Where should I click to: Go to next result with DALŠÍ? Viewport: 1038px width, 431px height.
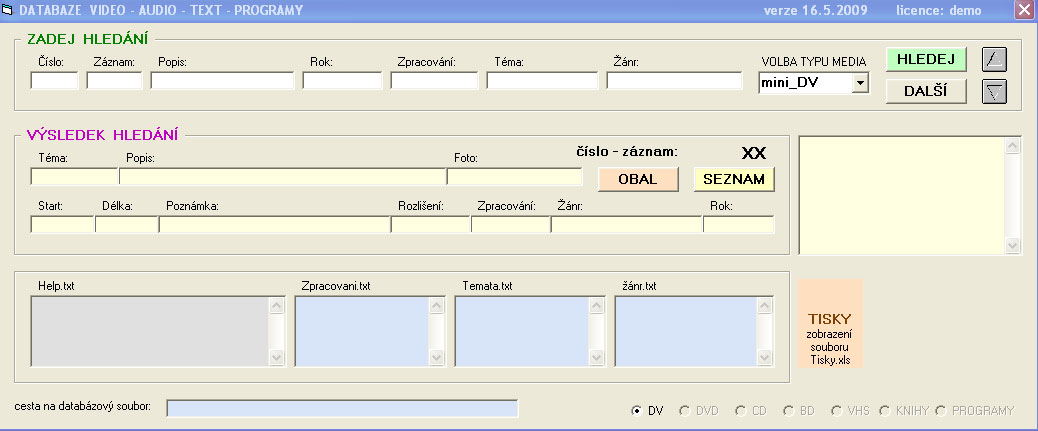tap(926, 91)
